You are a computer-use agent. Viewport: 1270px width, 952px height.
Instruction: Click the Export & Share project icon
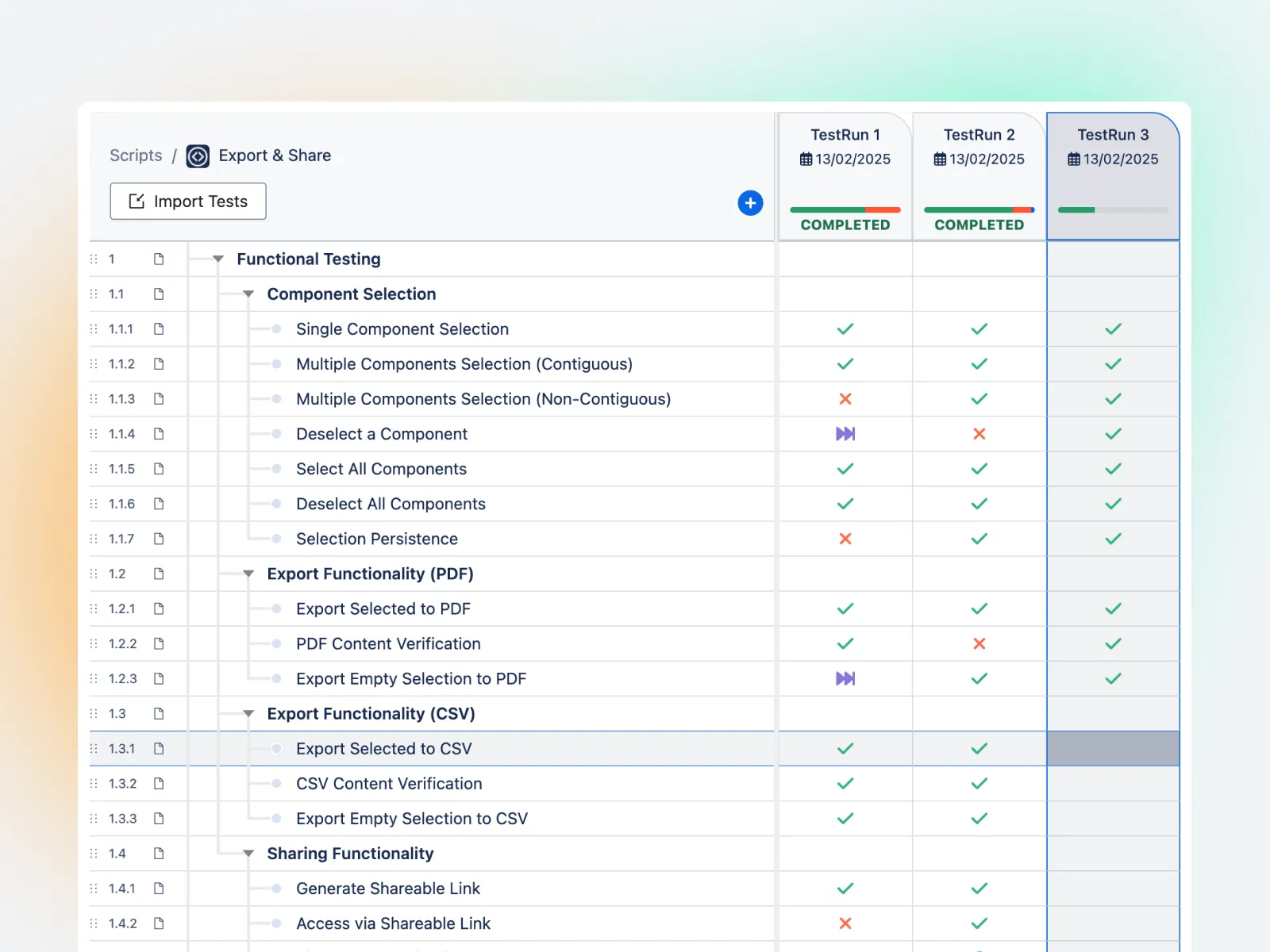pos(196,155)
